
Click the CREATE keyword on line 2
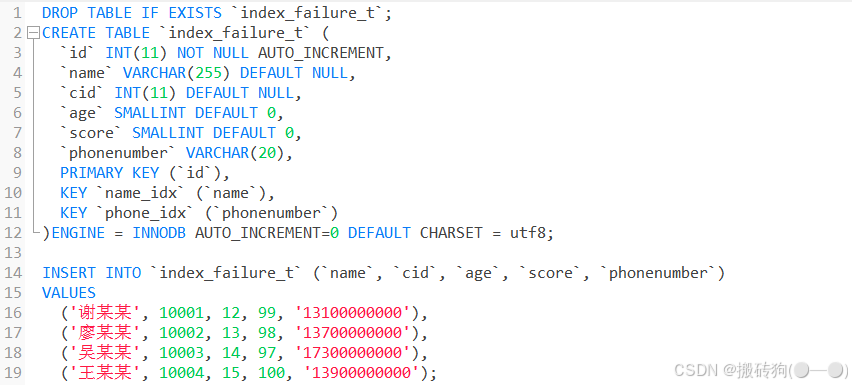pos(69,33)
